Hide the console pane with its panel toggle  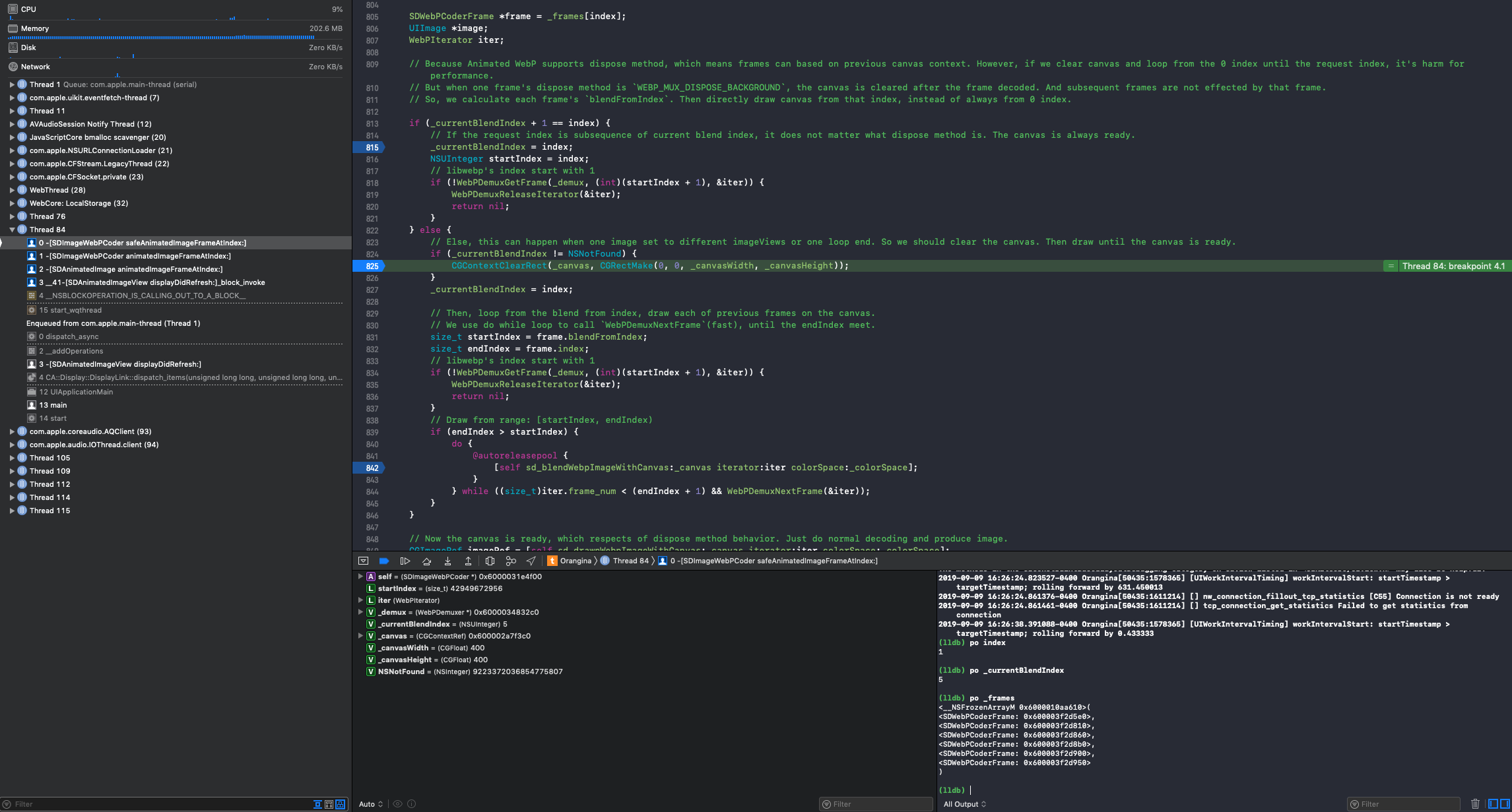tap(1505, 803)
